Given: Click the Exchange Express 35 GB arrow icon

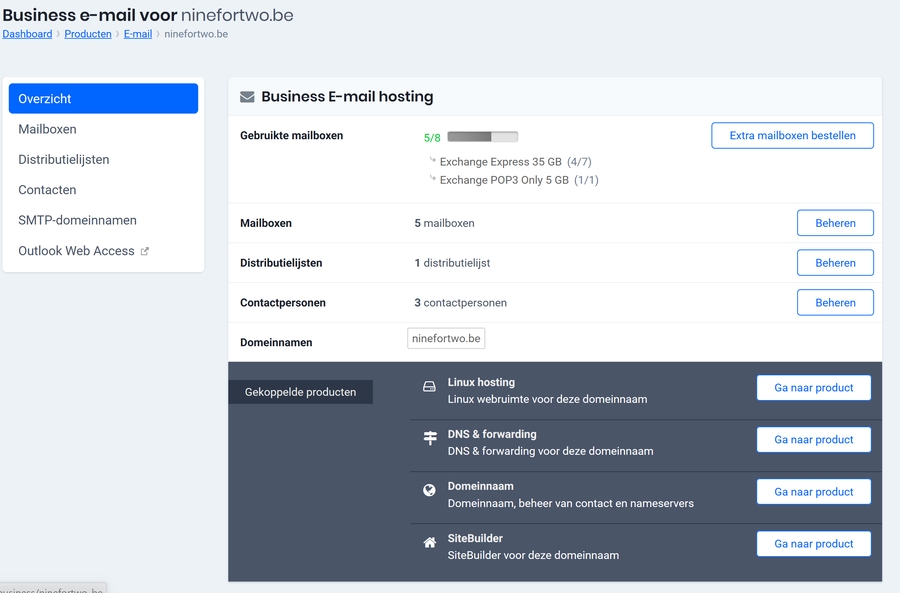Looking at the screenshot, I should [x=432, y=161].
